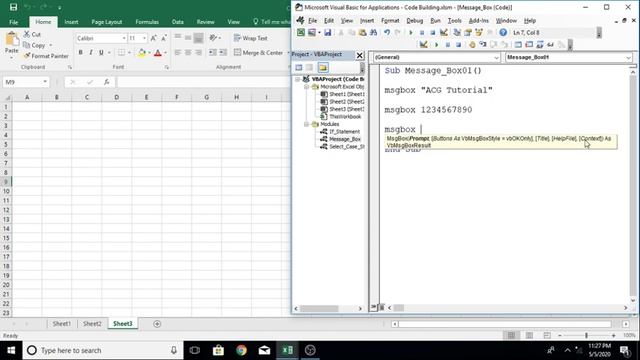Center text horizontally in Excel ribbon

[188, 53]
